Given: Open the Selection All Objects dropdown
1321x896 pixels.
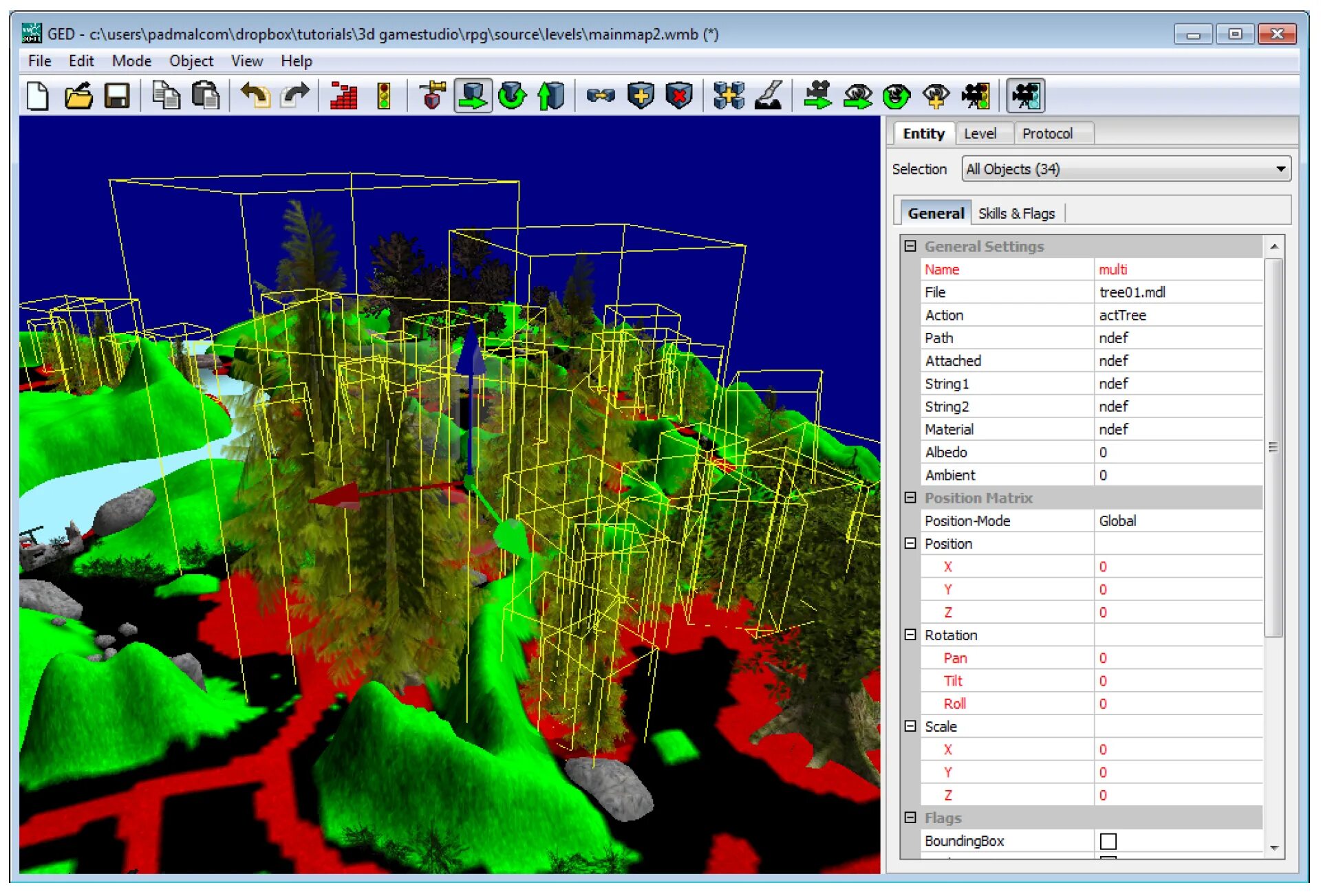Looking at the screenshot, I should coord(1280,169).
